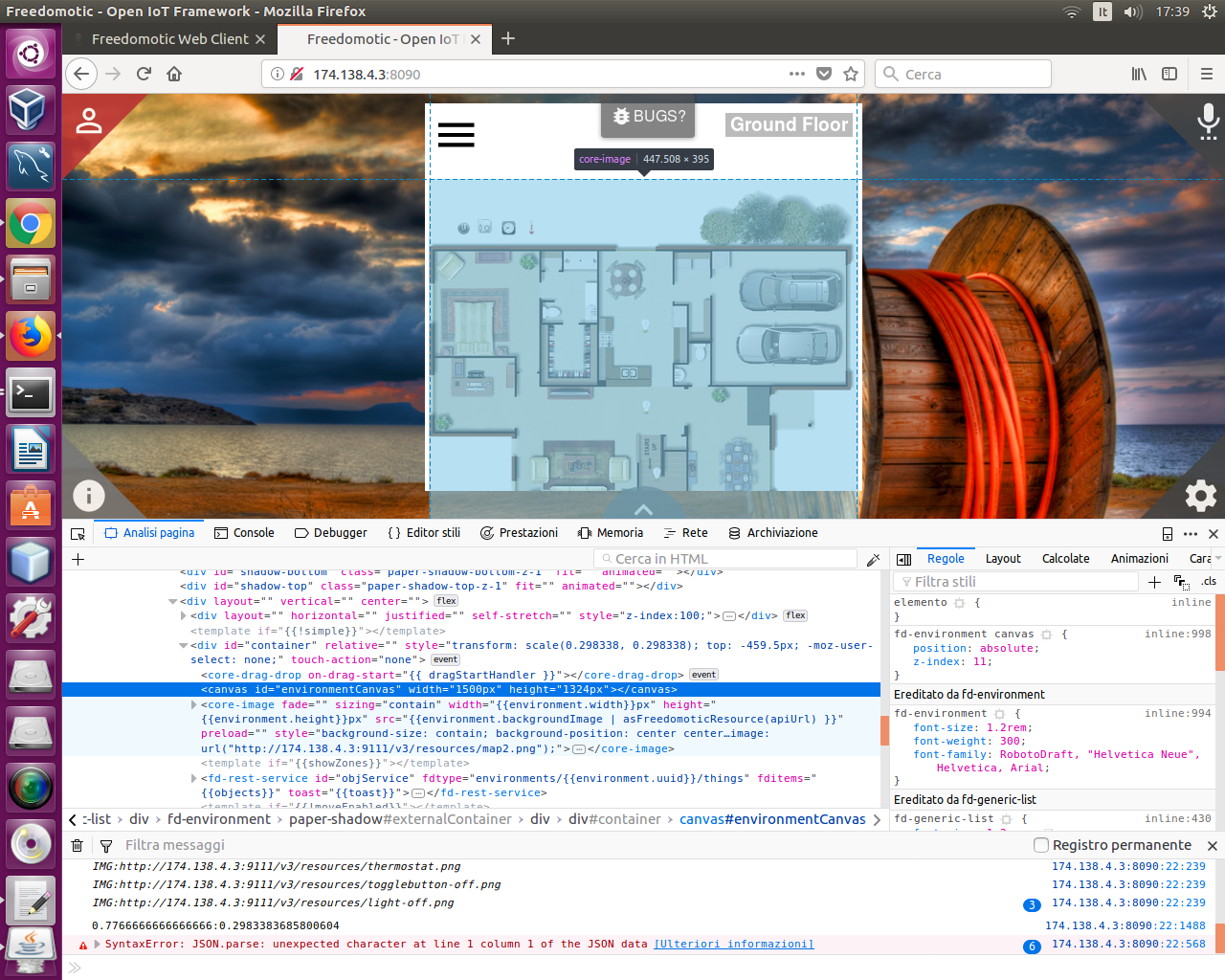The height and width of the screenshot is (980, 1225).
Task: Open the Rete network tab
Action: pos(686,533)
